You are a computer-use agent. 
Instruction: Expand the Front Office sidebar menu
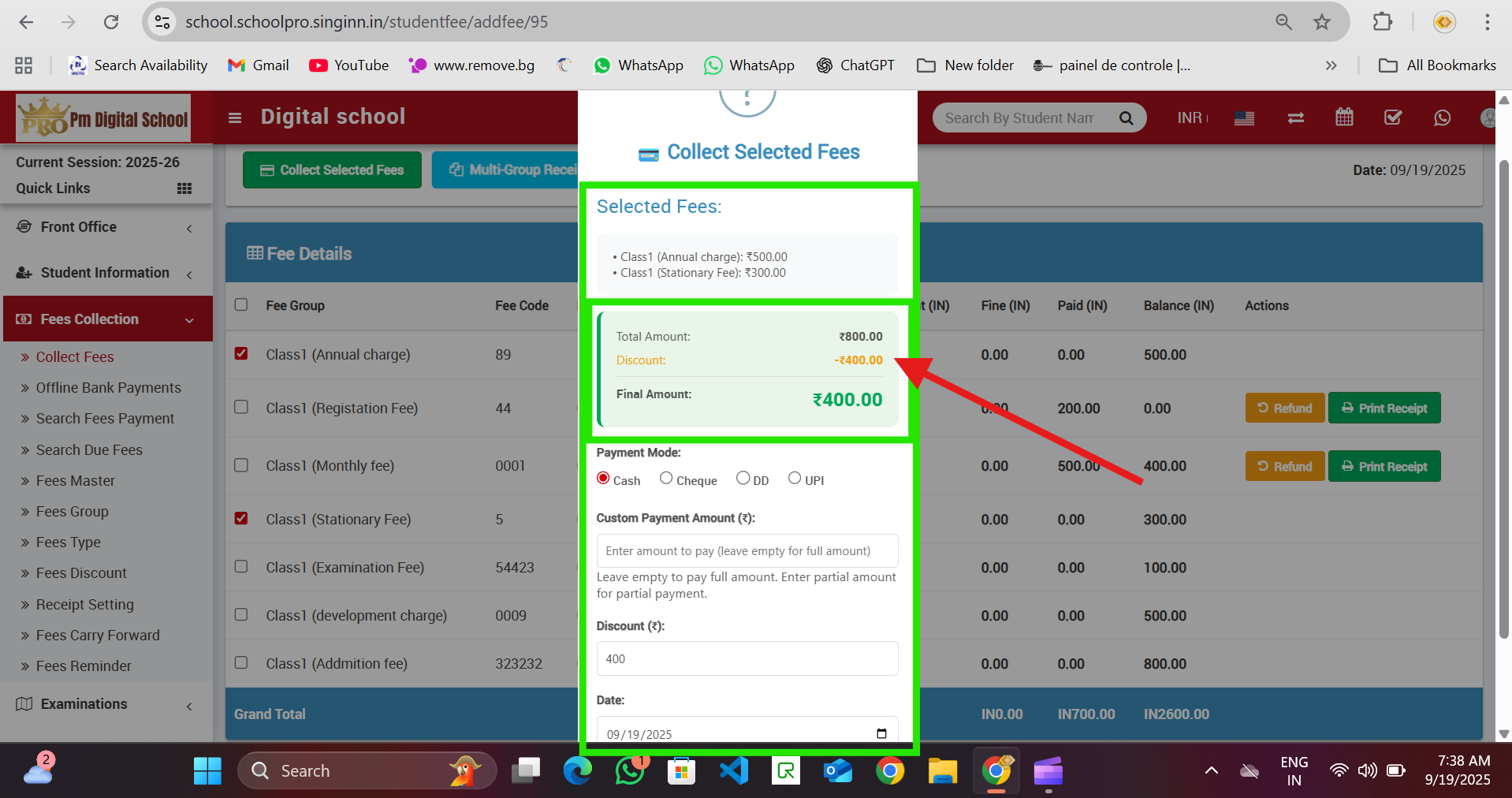106,227
